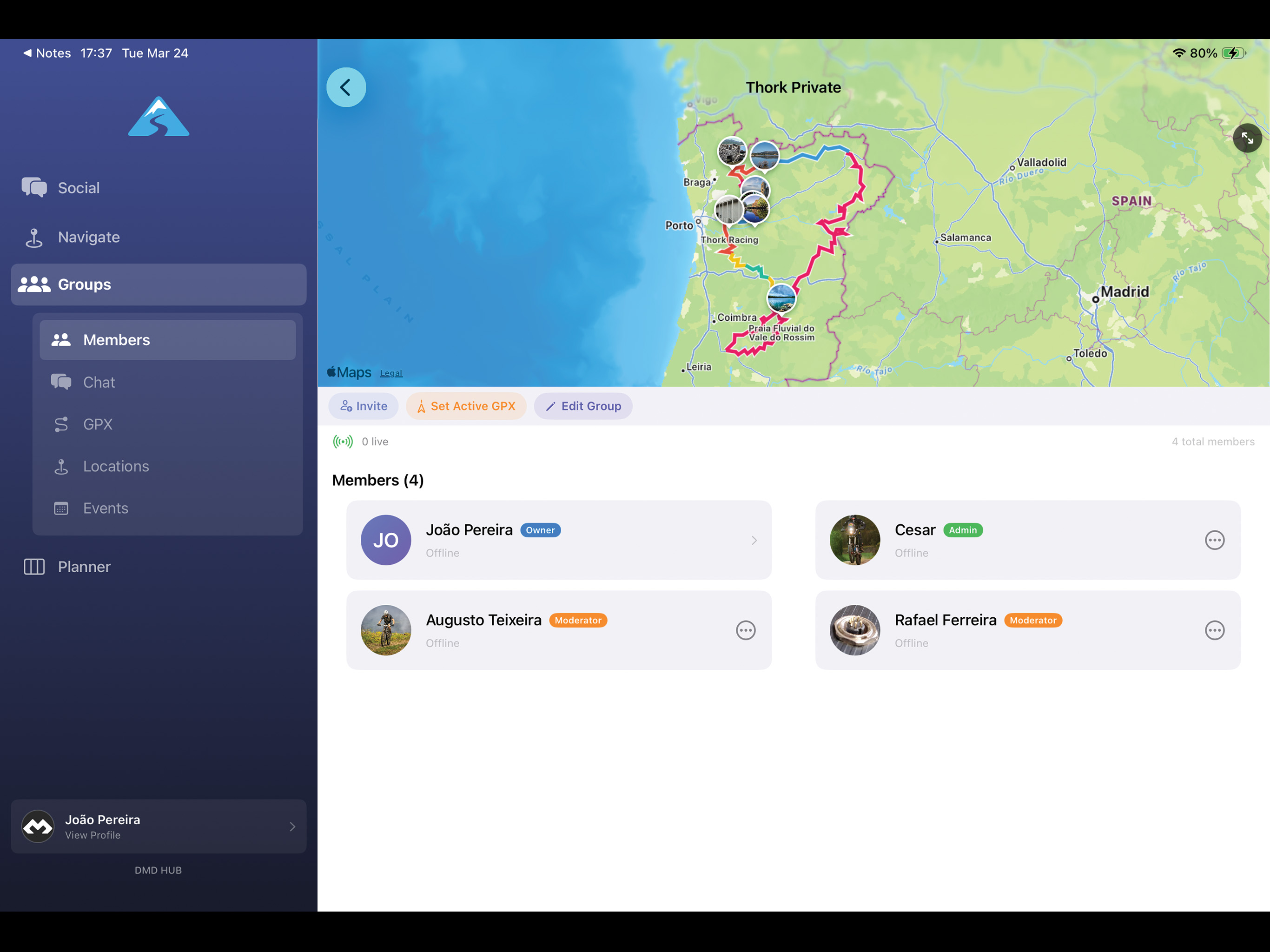Open the Navigate section

[x=159, y=237]
